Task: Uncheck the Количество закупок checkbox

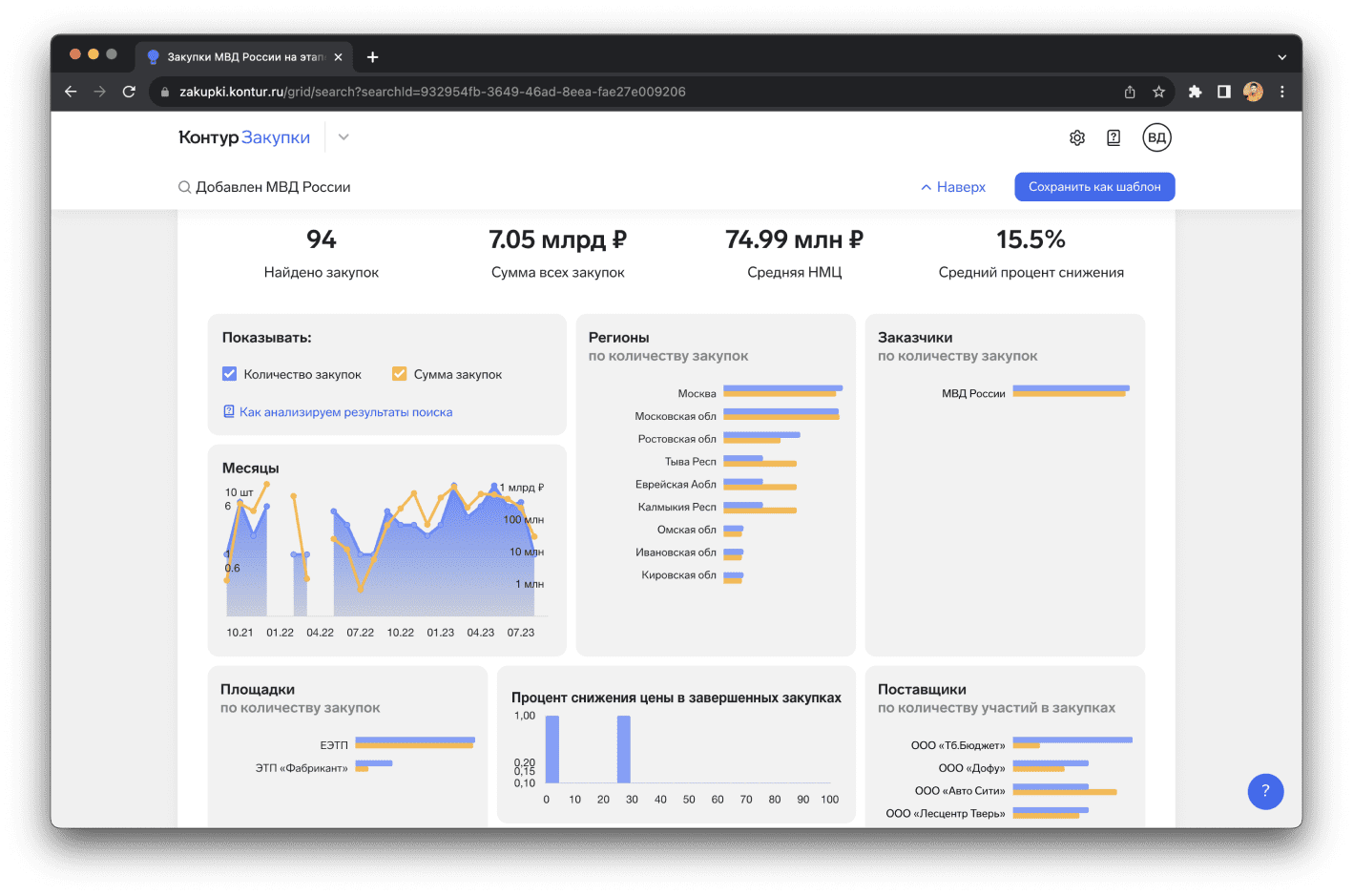Action: (229, 374)
